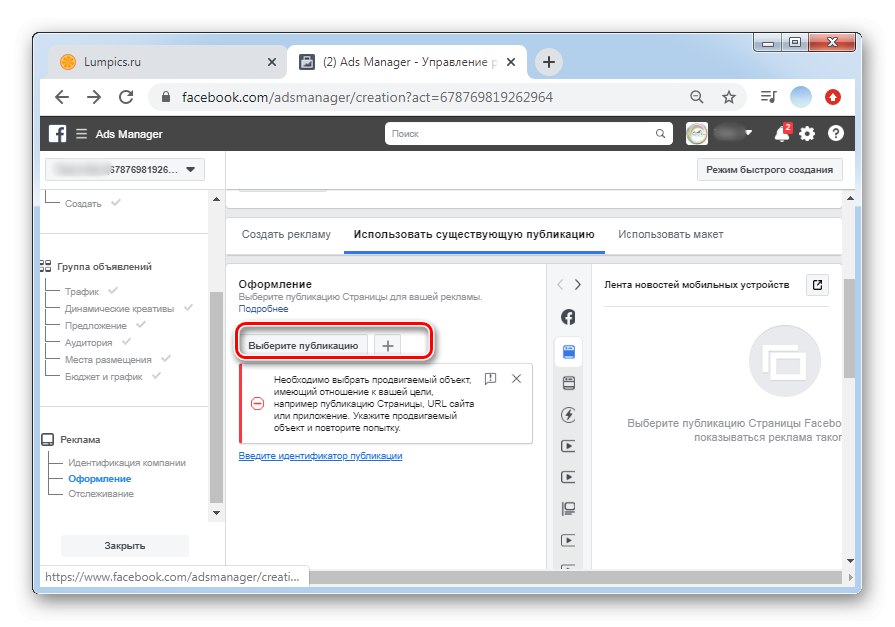This screenshot has width=895, height=627.
Task: Select the right column placement icon
Action: point(568,508)
